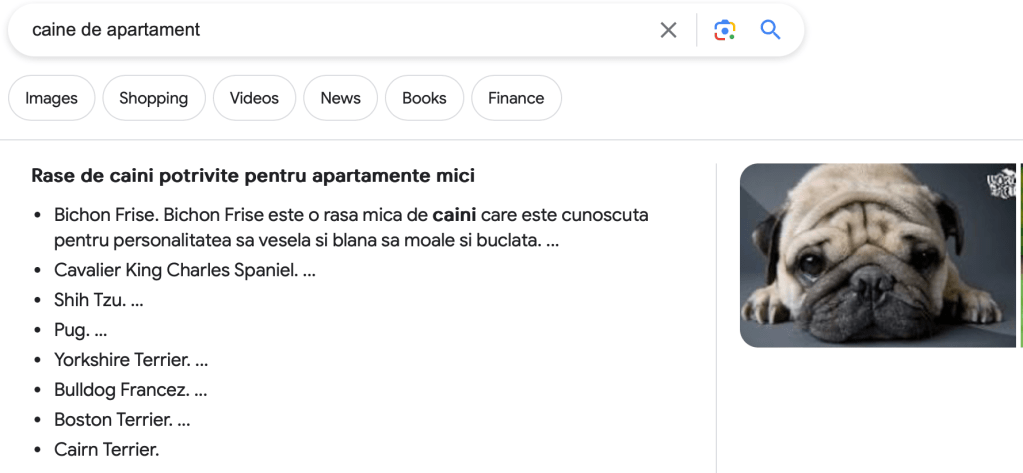
Task: Click the "Rase de caini potrivite" heading
Action: coord(253,176)
